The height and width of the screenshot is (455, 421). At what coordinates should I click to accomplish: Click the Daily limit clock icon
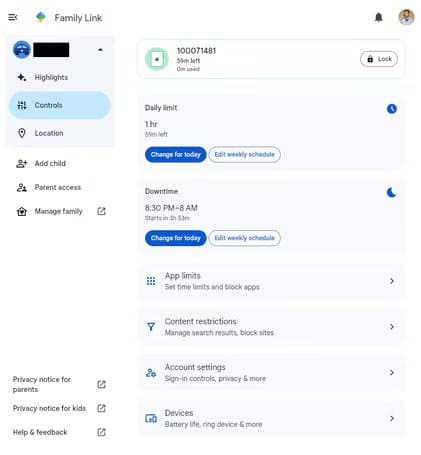pos(392,108)
